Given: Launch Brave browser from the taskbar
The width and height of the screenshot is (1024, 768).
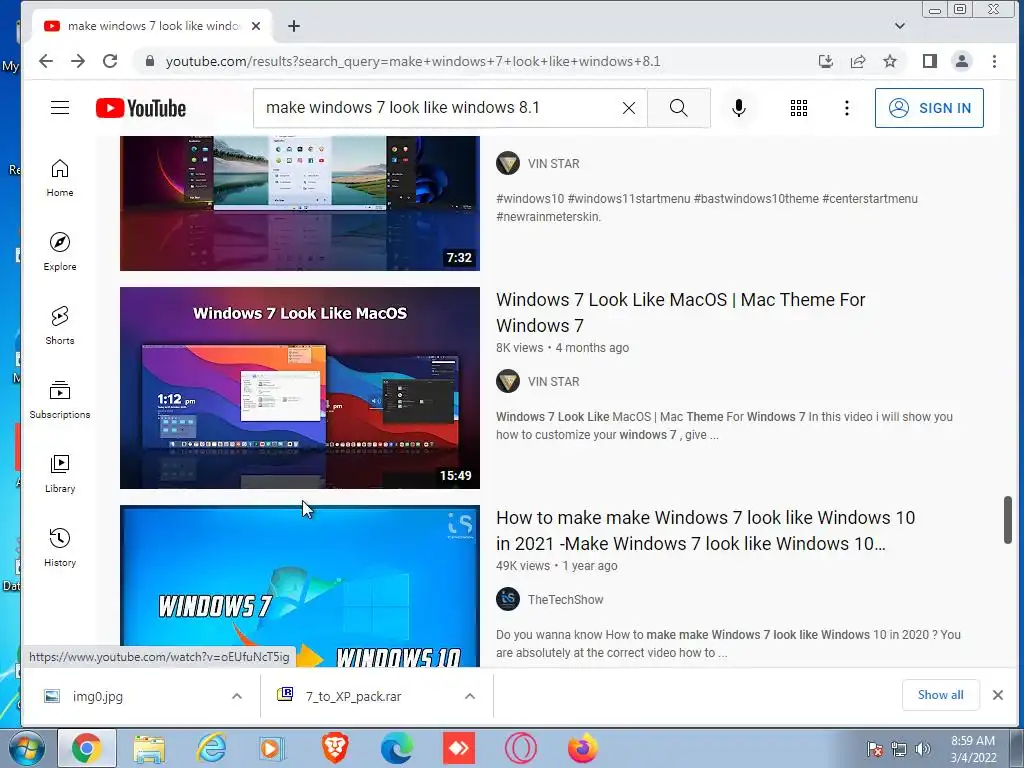Looking at the screenshot, I should point(335,748).
